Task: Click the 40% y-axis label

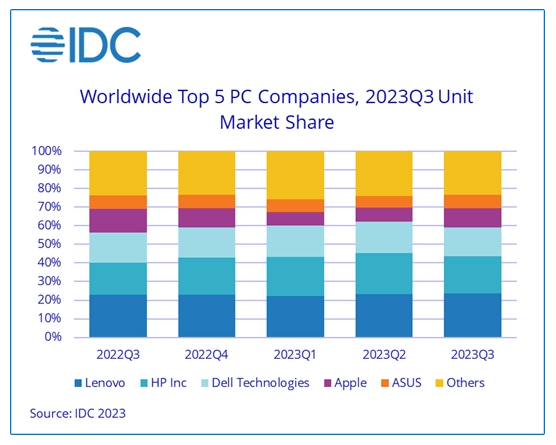Action: (49, 262)
